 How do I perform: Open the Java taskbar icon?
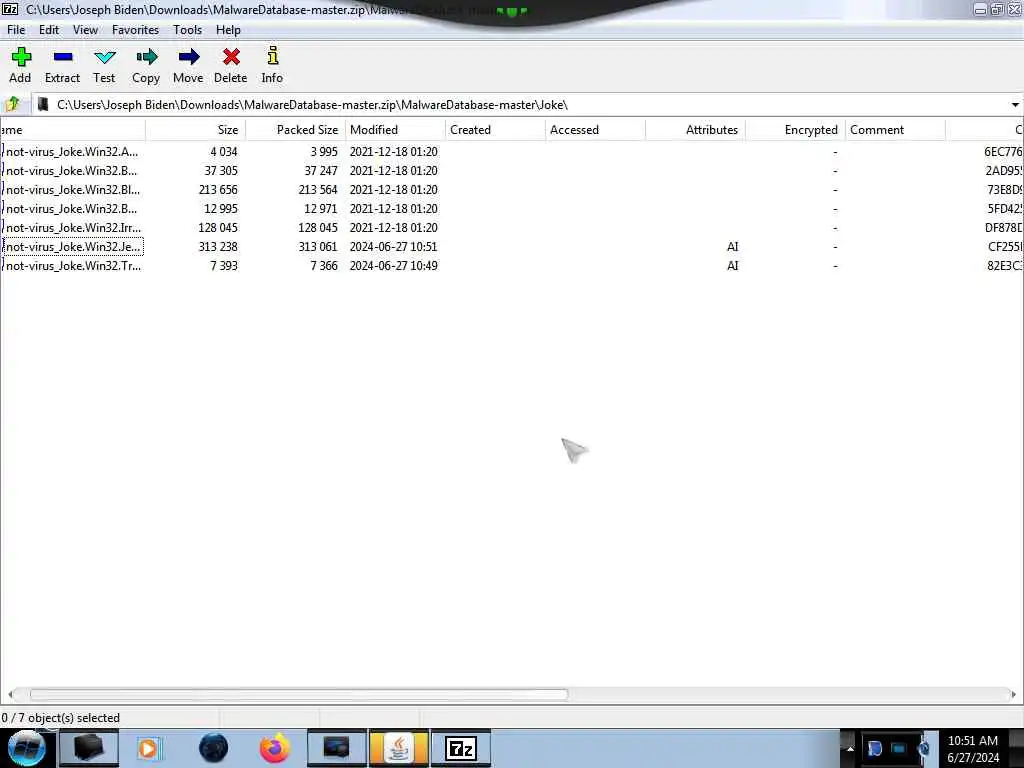(x=399, y=748)
